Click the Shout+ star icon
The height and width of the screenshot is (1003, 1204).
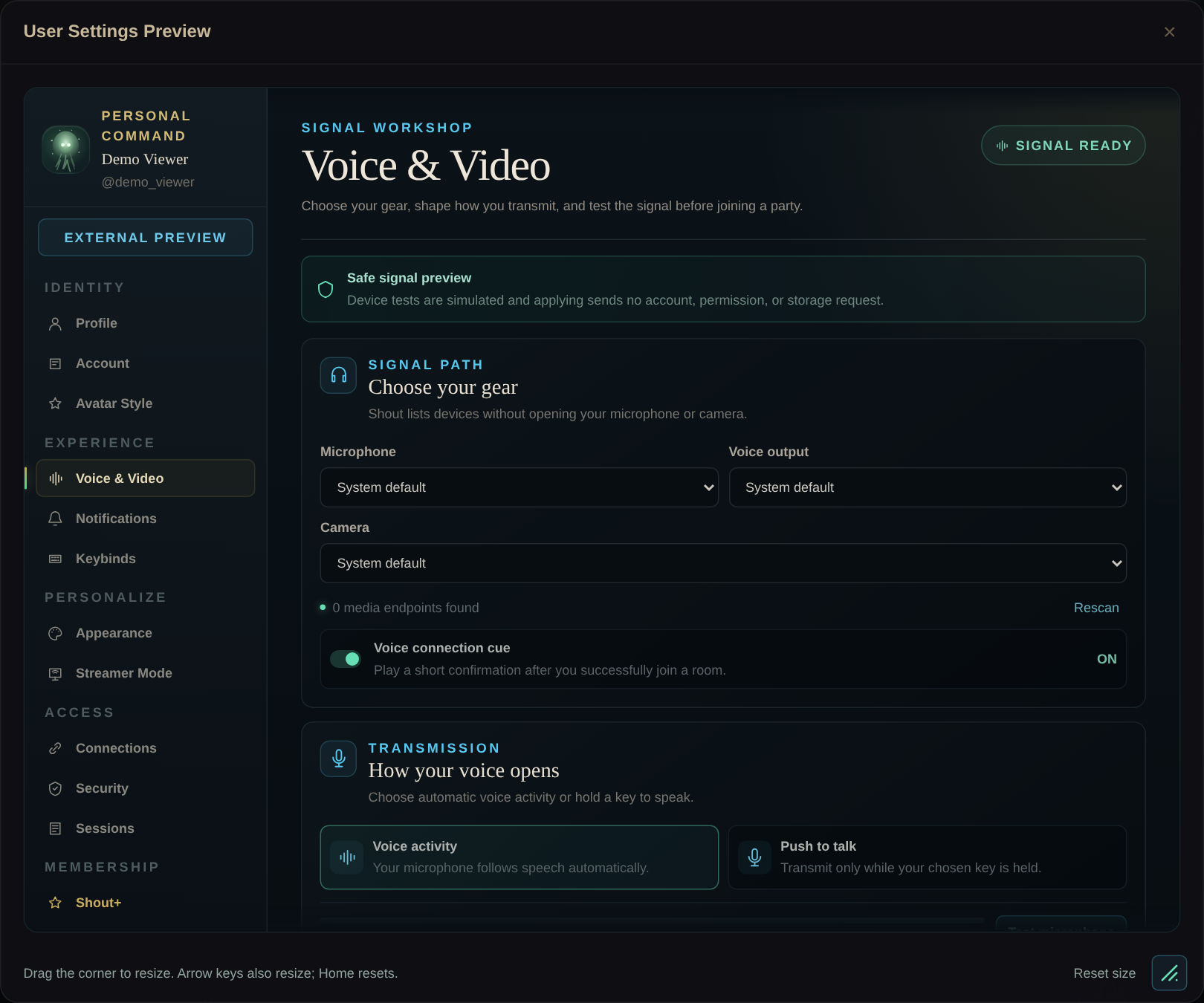point(55,903)
